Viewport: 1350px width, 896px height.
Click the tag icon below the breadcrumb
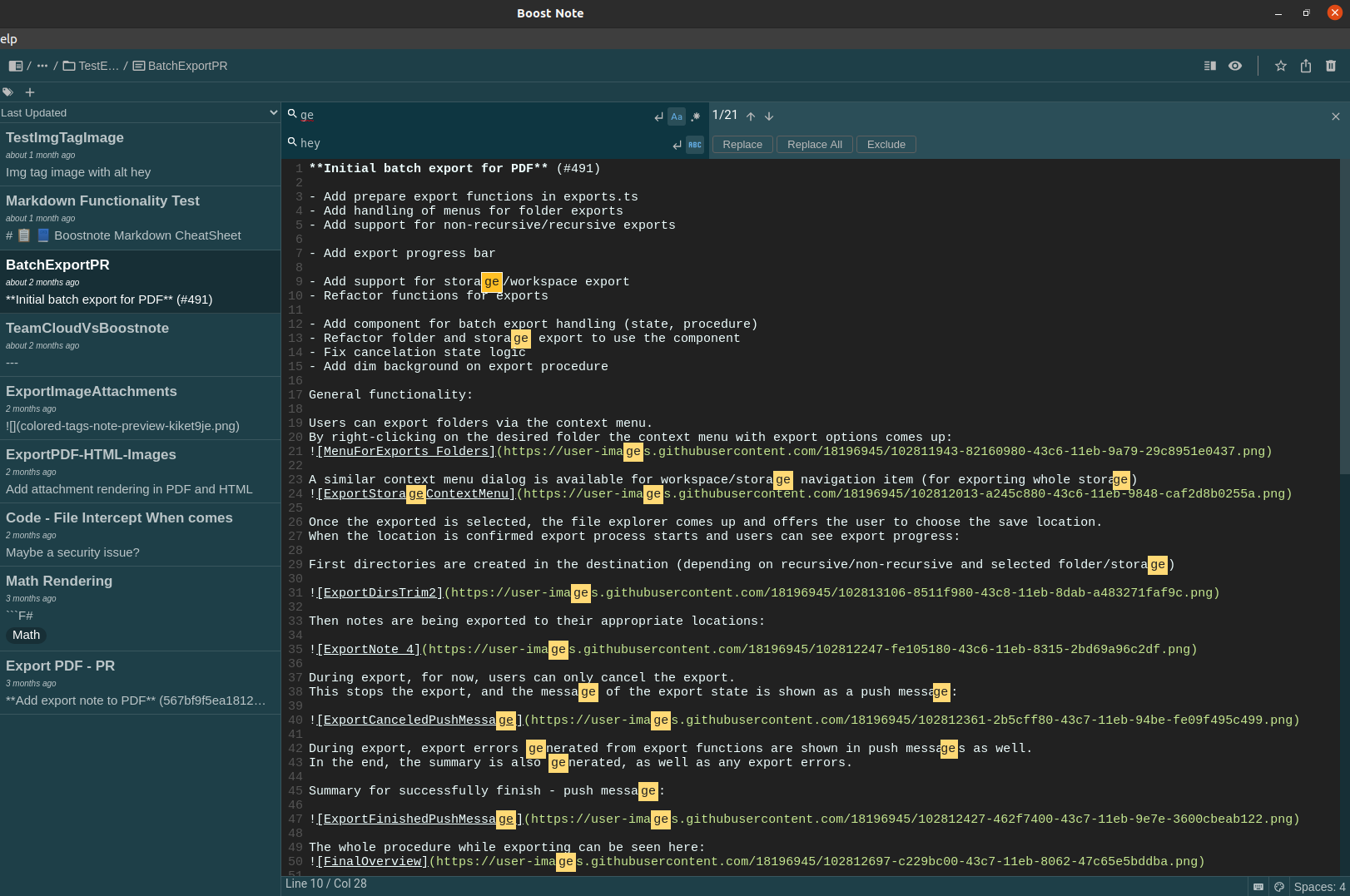(x=7, y=92)
